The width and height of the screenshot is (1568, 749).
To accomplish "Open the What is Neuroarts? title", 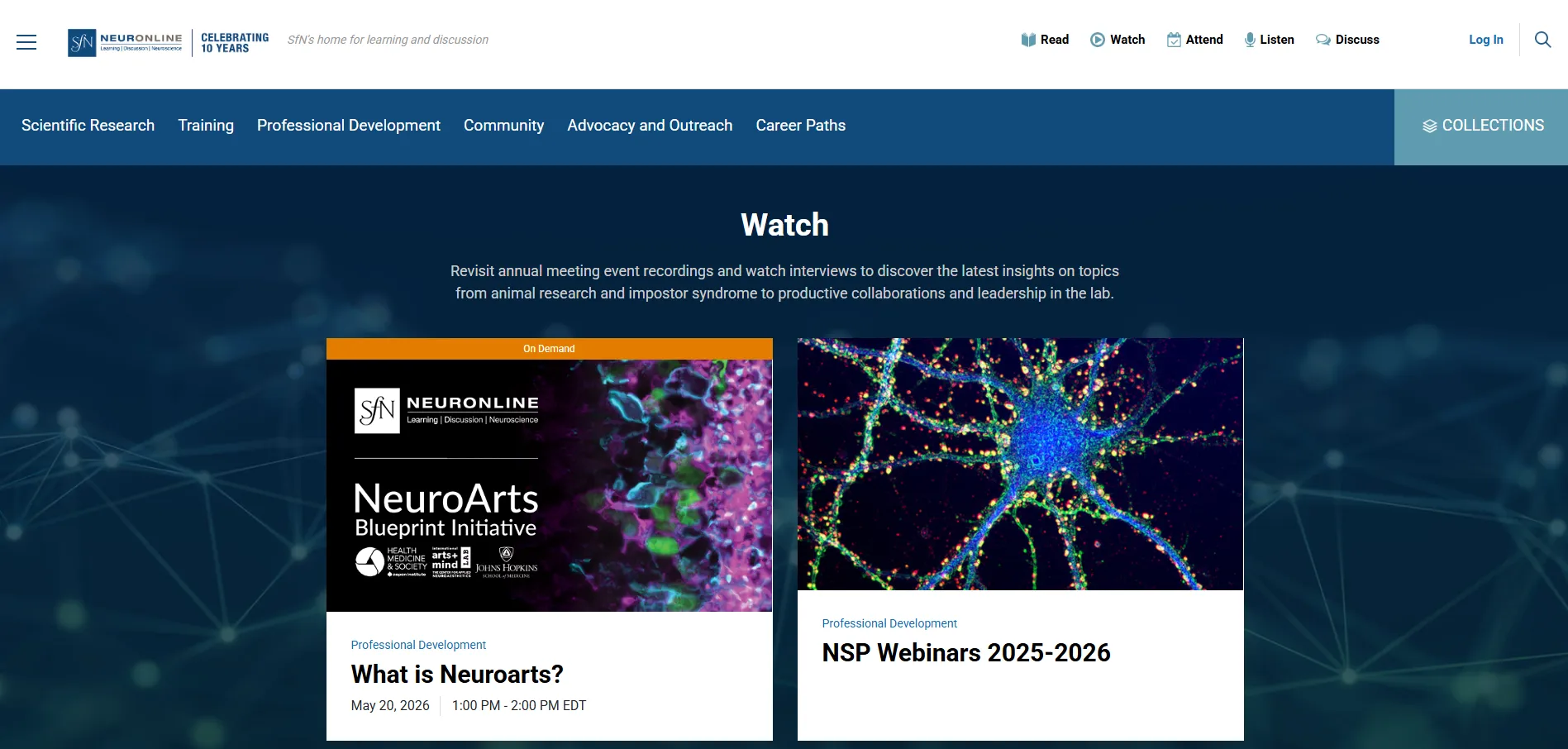I will (x=457, y=675).
